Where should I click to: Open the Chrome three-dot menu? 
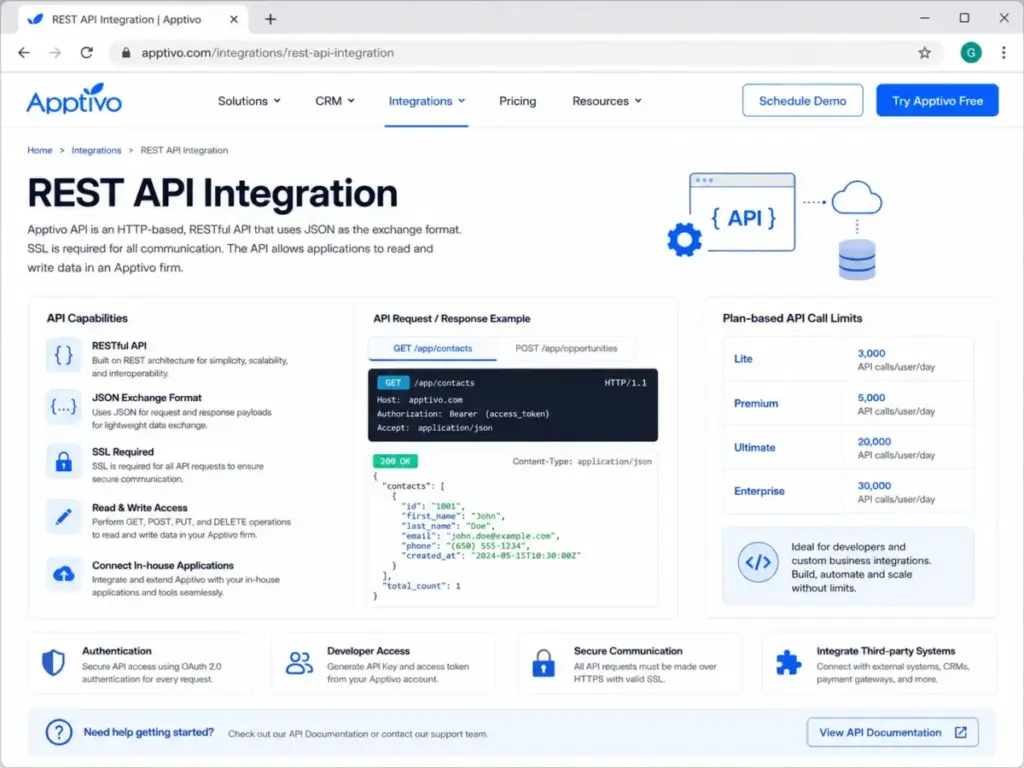coord(1004,53)
